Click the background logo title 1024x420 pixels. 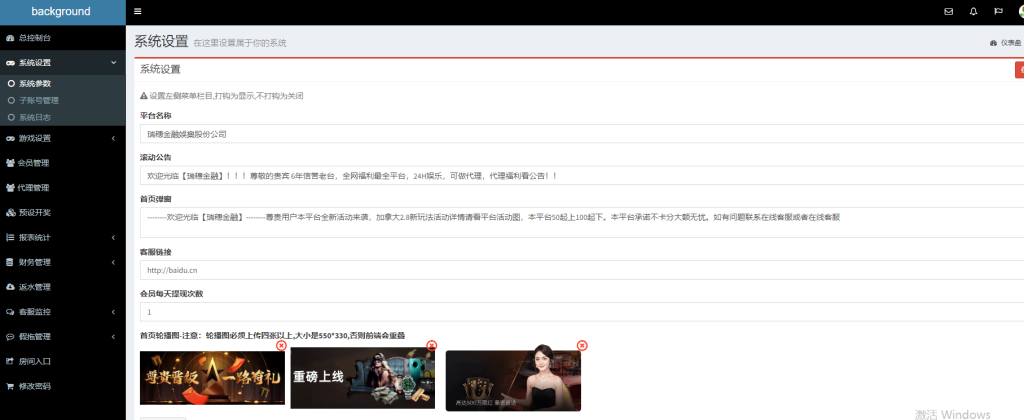click(x=61, y=12)
